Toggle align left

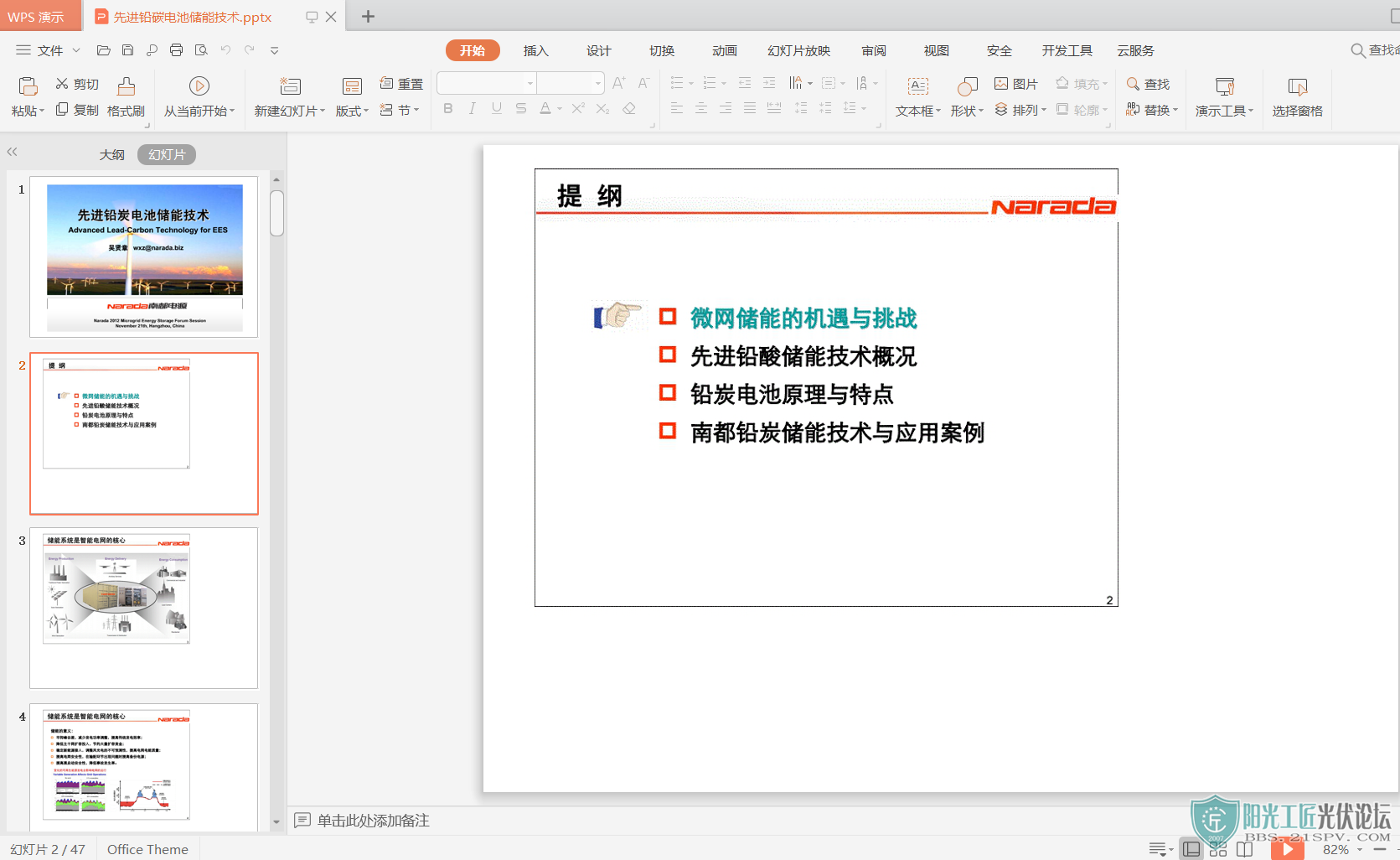coord(677,108)
